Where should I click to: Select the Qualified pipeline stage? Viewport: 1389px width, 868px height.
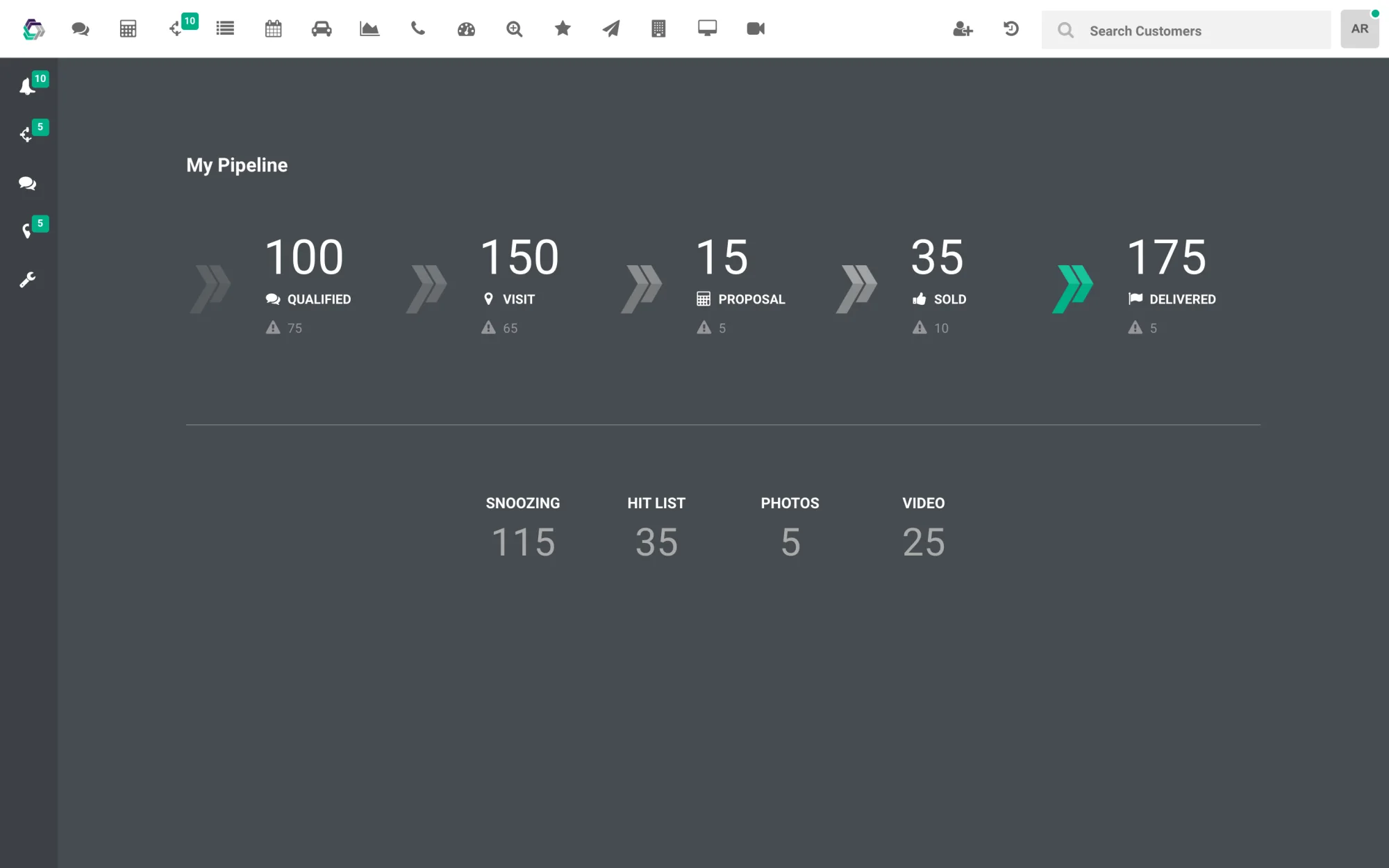[308, 286]
